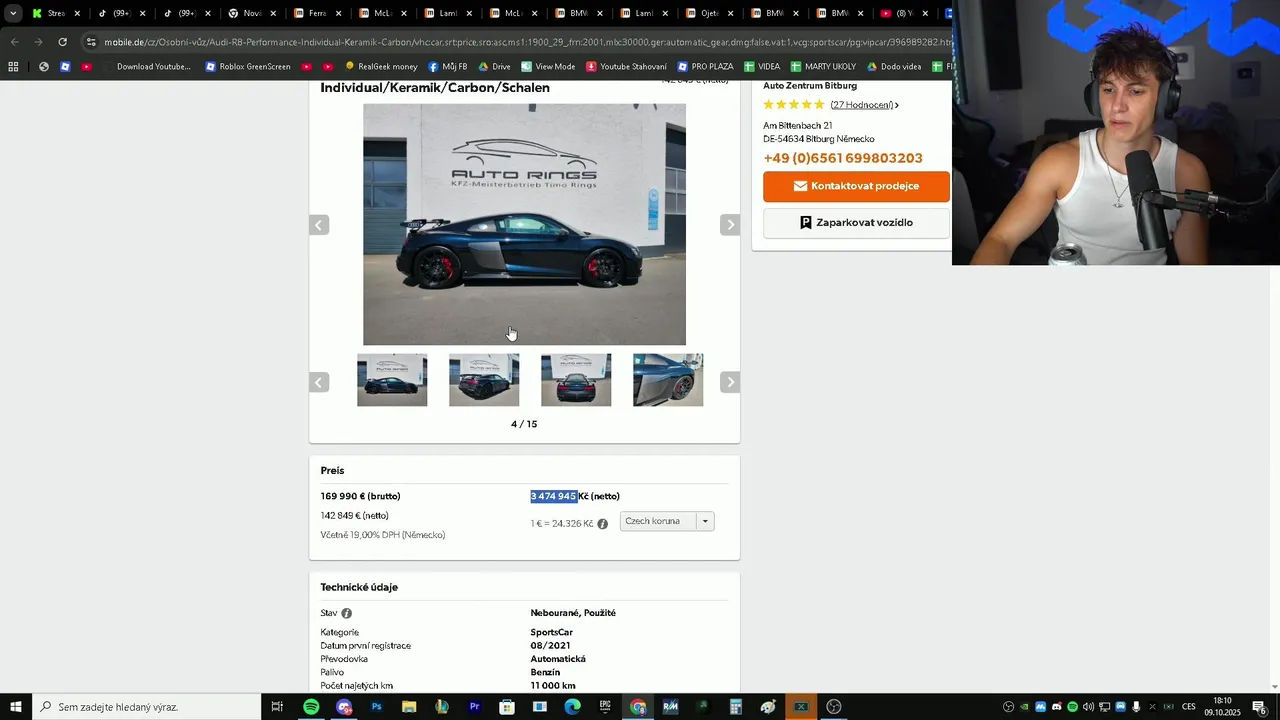Click Kontaktovat prodejce button
The image size is (1280, 720).
pos(856,186)
